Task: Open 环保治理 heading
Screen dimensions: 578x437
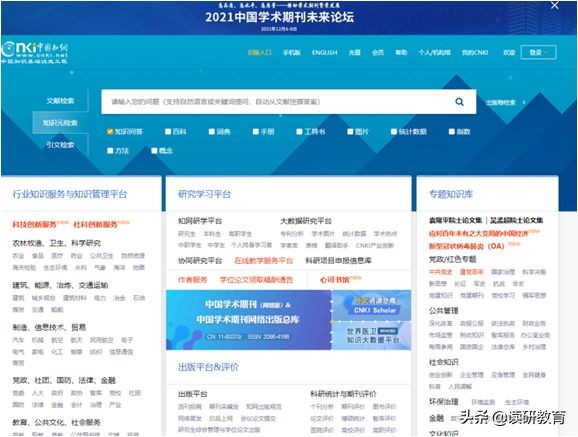Action: coord(443,401)
